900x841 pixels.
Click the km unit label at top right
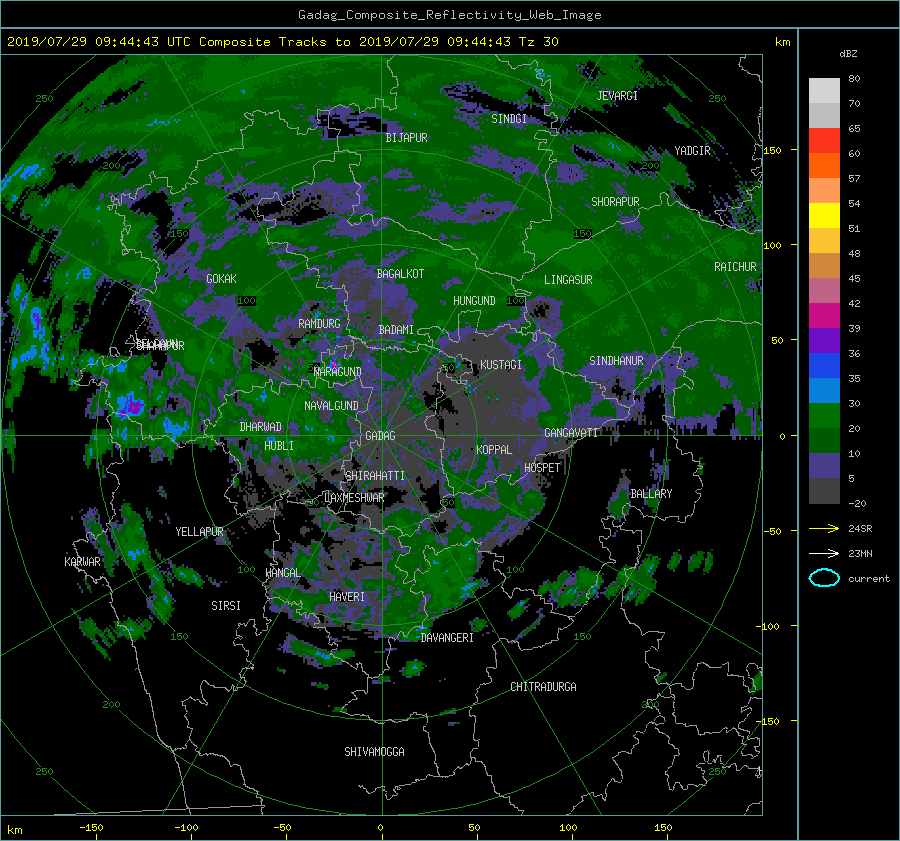point(782,42)
